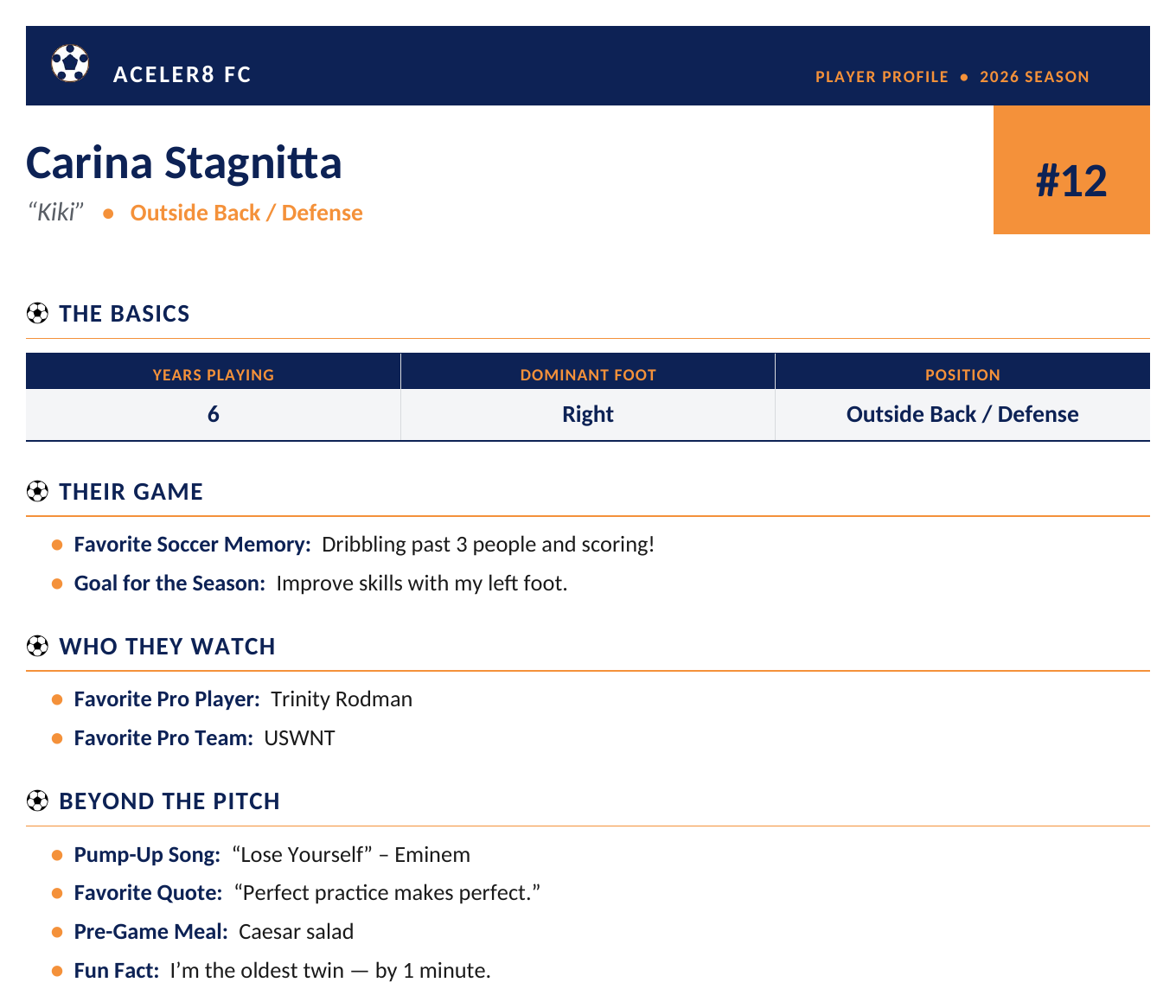
Task: Click the Favorite Pro Team value USWNT
Action: click(299, 737)
